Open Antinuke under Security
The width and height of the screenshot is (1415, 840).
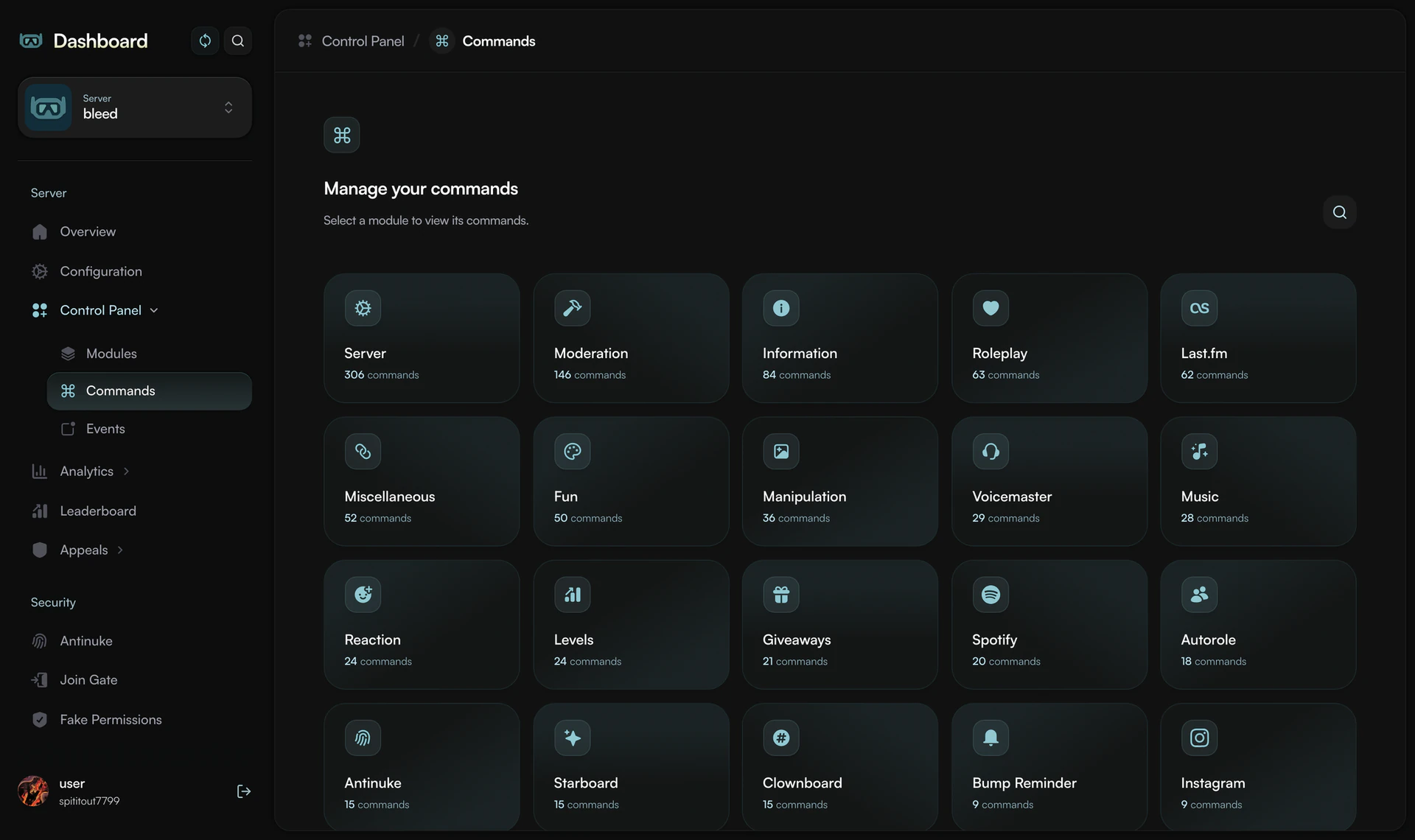pyautogui.click(x=72, y=641)
